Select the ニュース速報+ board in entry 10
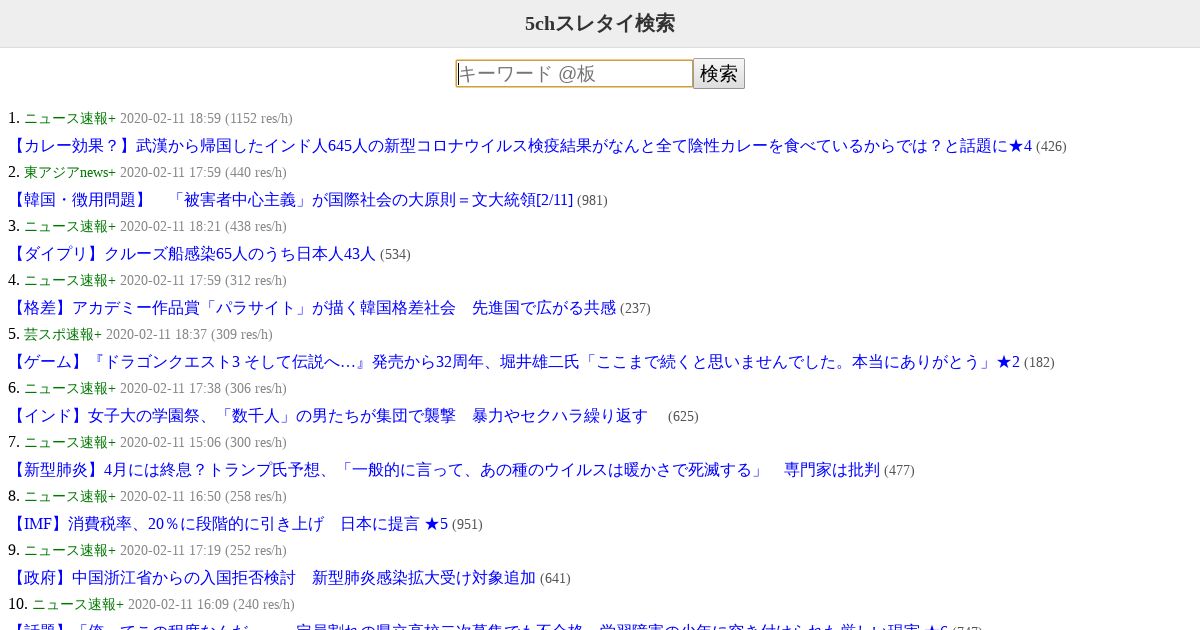The width and height of the screenshot is (1200, 630). 78,605
